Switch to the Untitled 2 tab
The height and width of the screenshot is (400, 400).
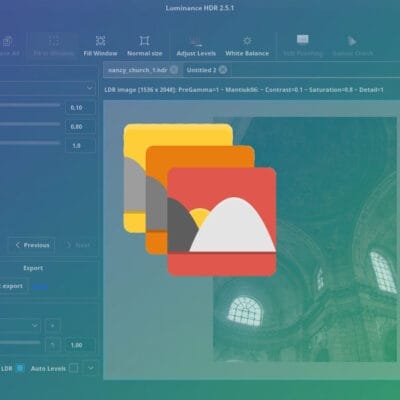coord(201,70)
